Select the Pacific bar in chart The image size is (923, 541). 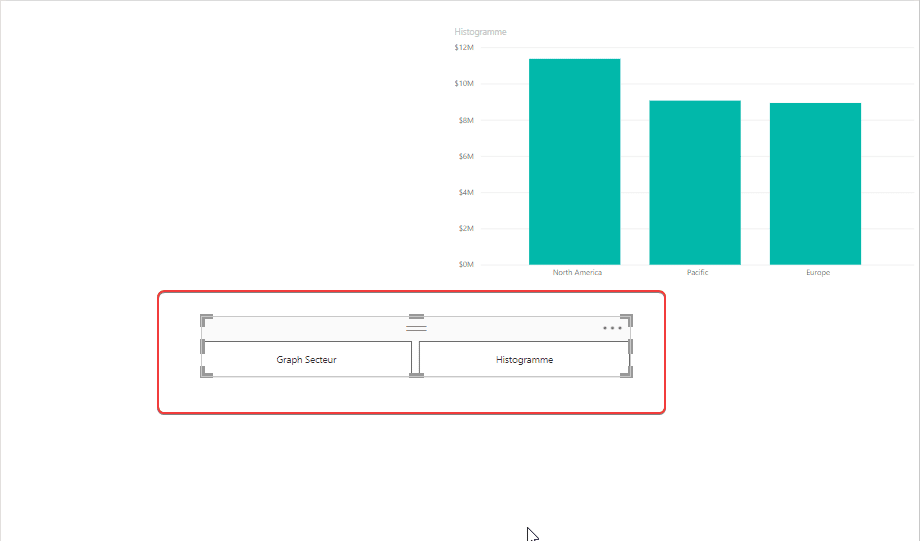[x=695, y=182]
